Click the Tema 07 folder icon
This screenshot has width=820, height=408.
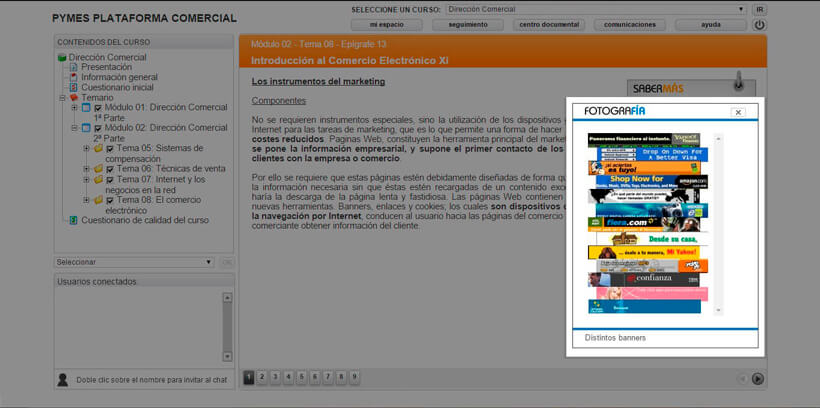98,179
